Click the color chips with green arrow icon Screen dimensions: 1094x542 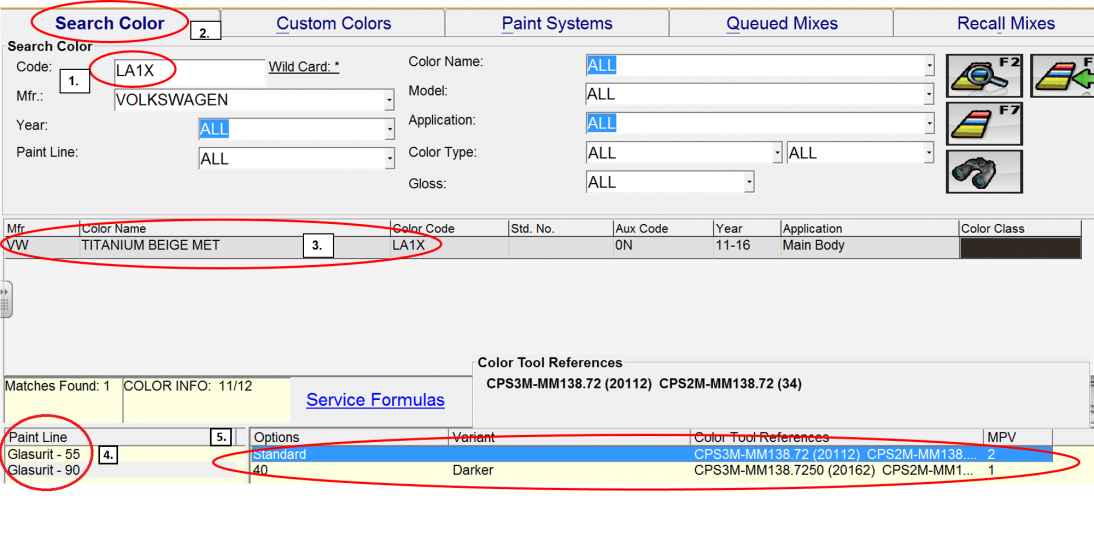pos(1062,76)
